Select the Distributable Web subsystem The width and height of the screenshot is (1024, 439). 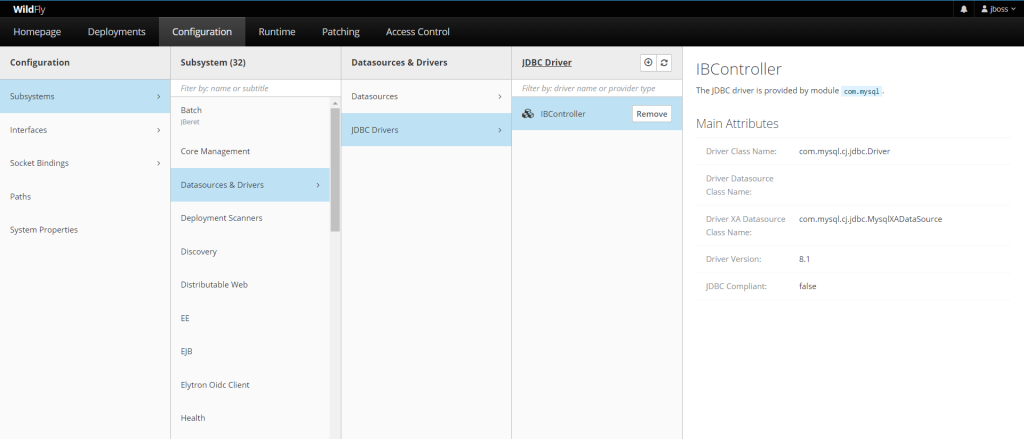pos(250,285)
